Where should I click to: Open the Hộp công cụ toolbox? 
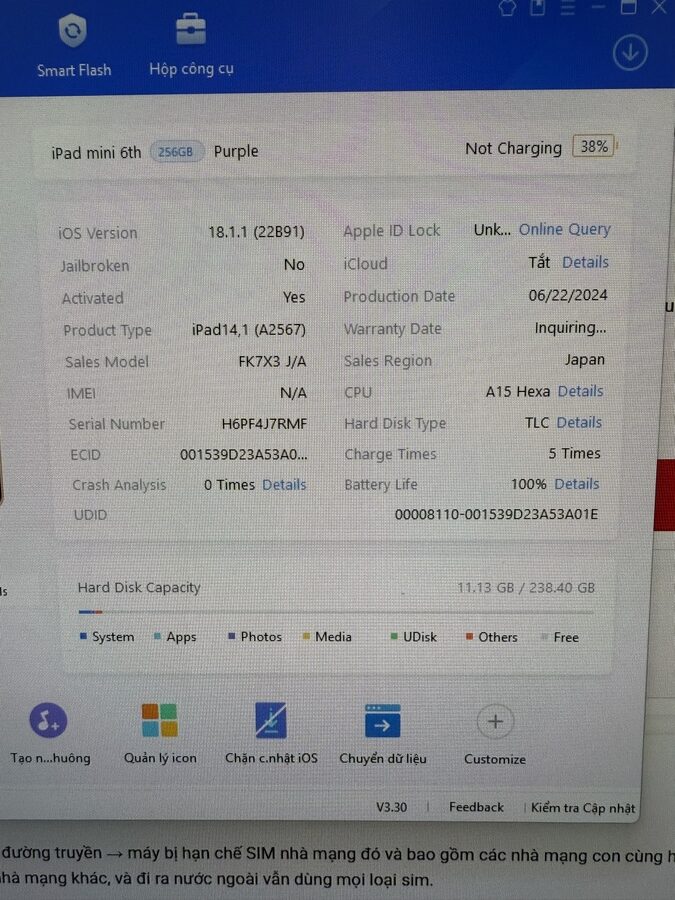pyautogui.click(x=191, y=46)
